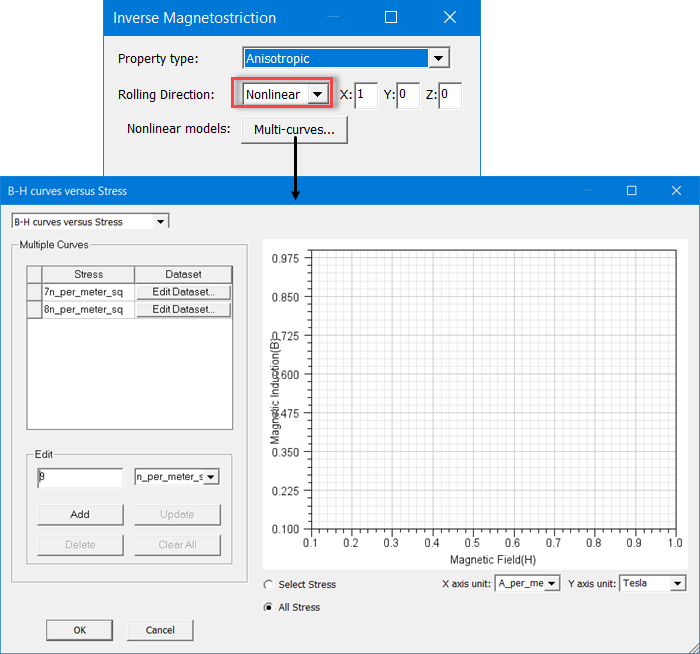Select the 7n_per_meter_sq stress cell
Image resolution: width=700 pixels, height=654 pixels.
(88, 292)
